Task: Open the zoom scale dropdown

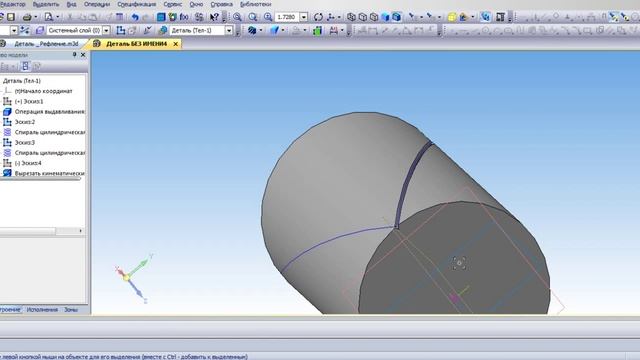Action: tap(304, 17)
